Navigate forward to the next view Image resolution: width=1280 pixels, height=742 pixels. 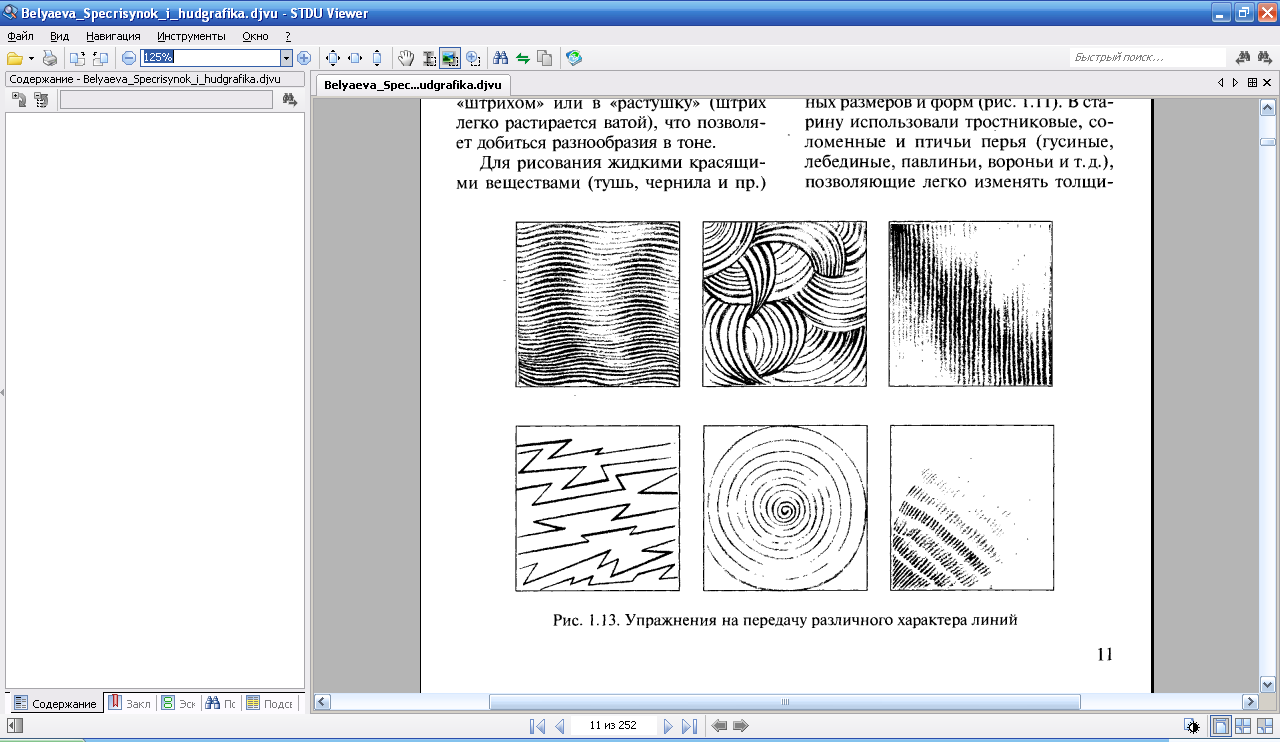pos(741,726)
